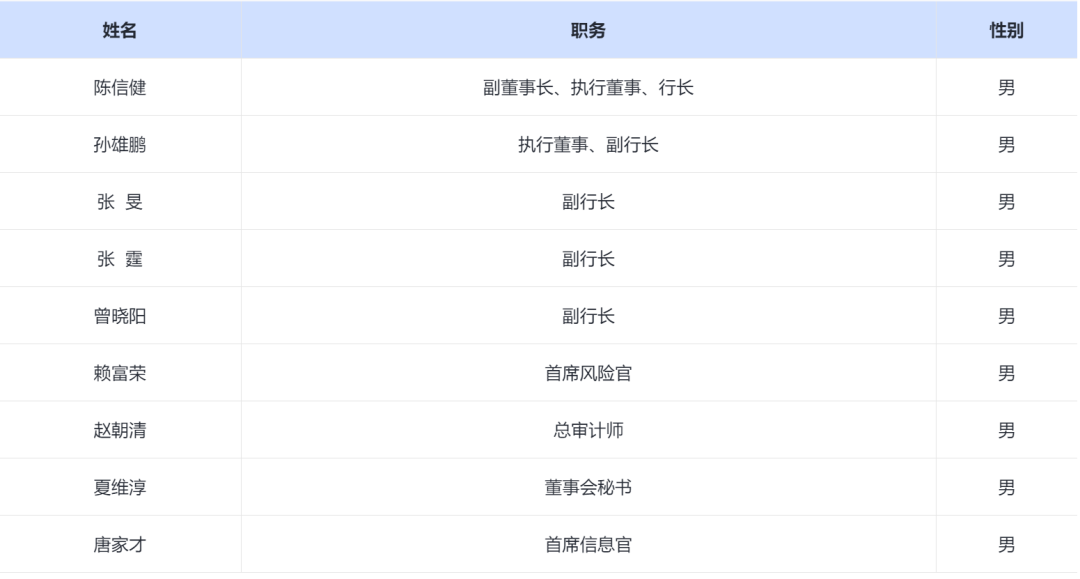Click the 姓名 column header
Image resolution: width=1080 pixels, height=579 pixels.
tap(120, 31)
